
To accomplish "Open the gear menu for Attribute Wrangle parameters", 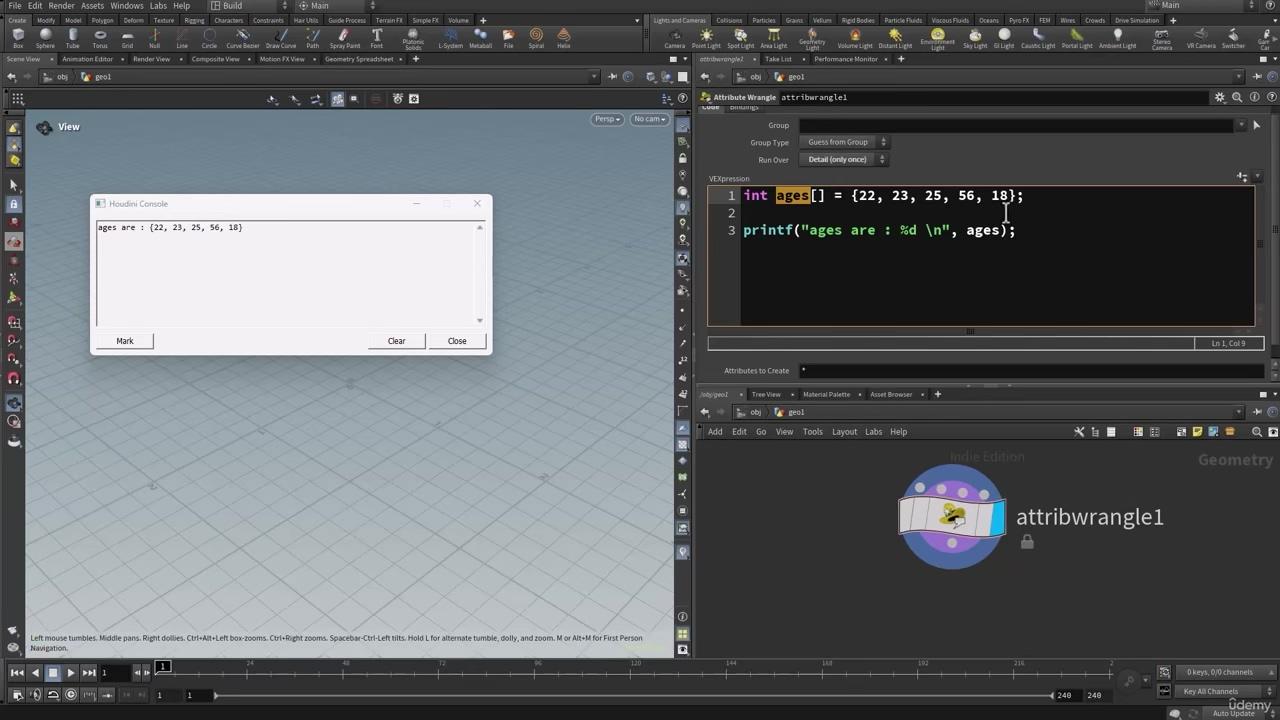I will (x=1219, y=97).
